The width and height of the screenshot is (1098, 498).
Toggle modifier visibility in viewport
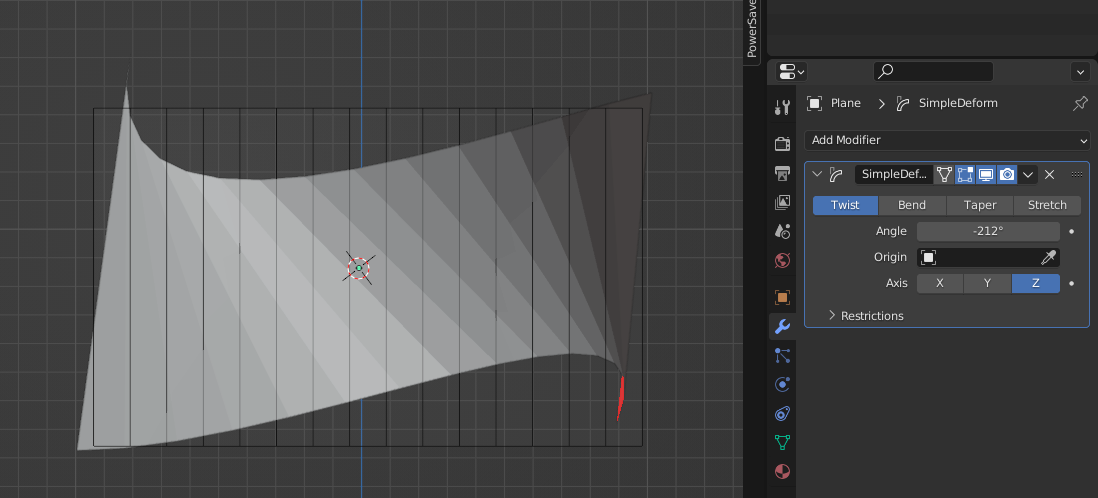(986, 174)
